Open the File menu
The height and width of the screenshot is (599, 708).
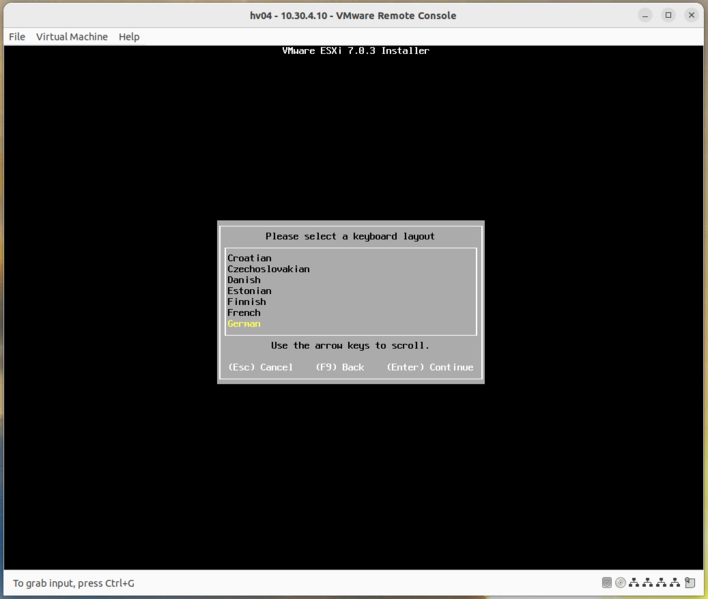[17, 37]
